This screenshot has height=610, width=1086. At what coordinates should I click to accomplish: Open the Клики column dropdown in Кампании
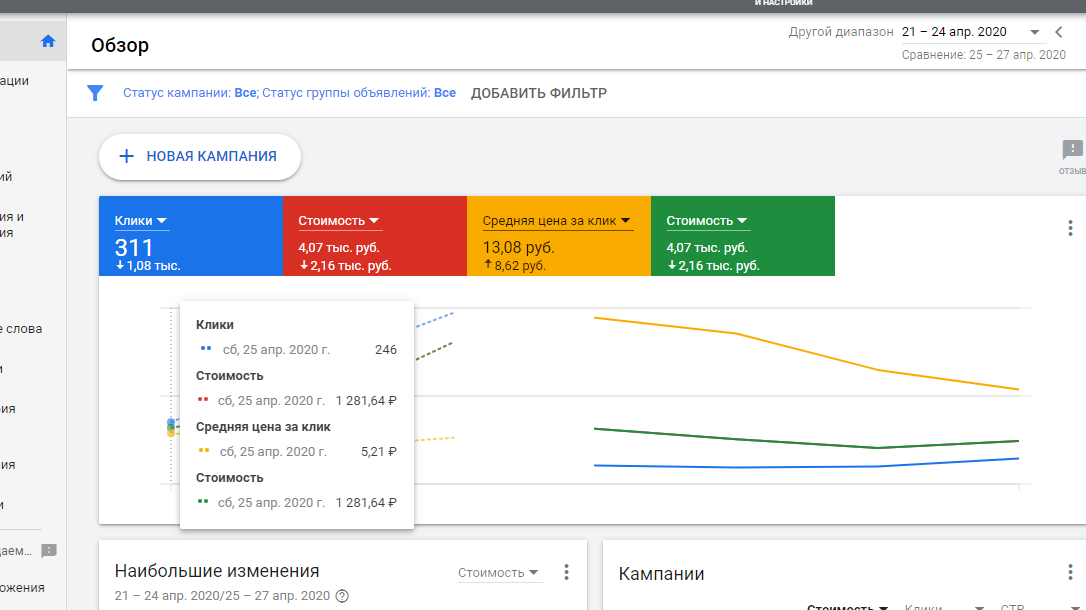(944, 607)
